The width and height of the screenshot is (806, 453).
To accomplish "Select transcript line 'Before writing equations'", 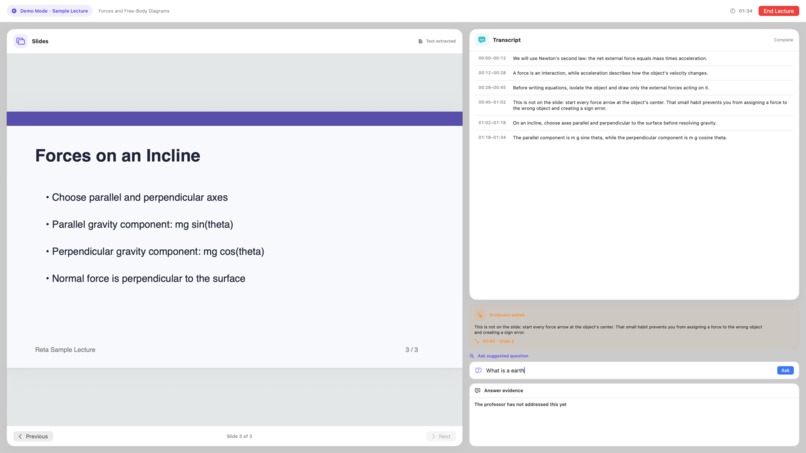I will click(x=611, y=87).
